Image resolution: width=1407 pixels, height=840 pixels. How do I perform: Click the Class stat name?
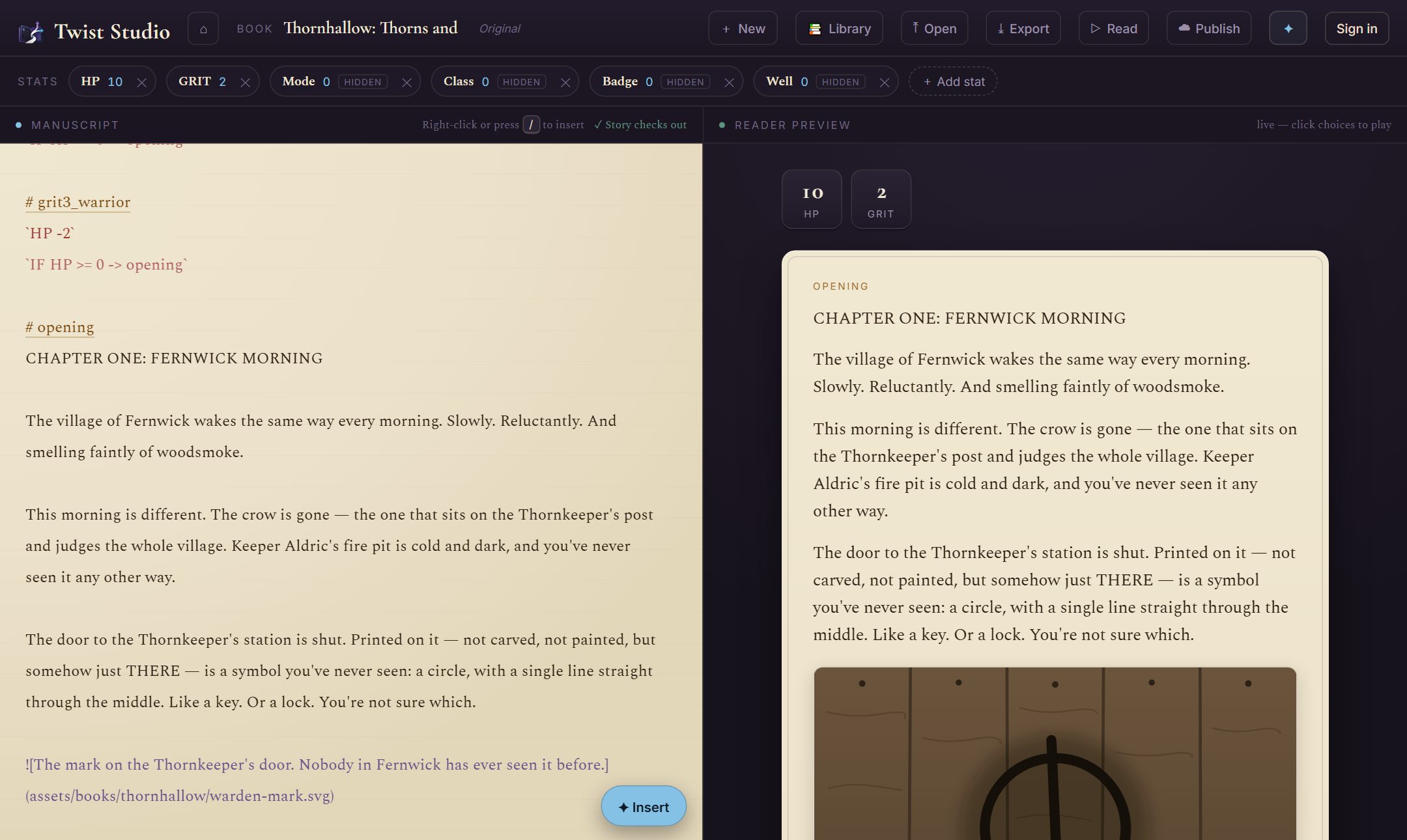pyautogui.click(x=459, y=81)
